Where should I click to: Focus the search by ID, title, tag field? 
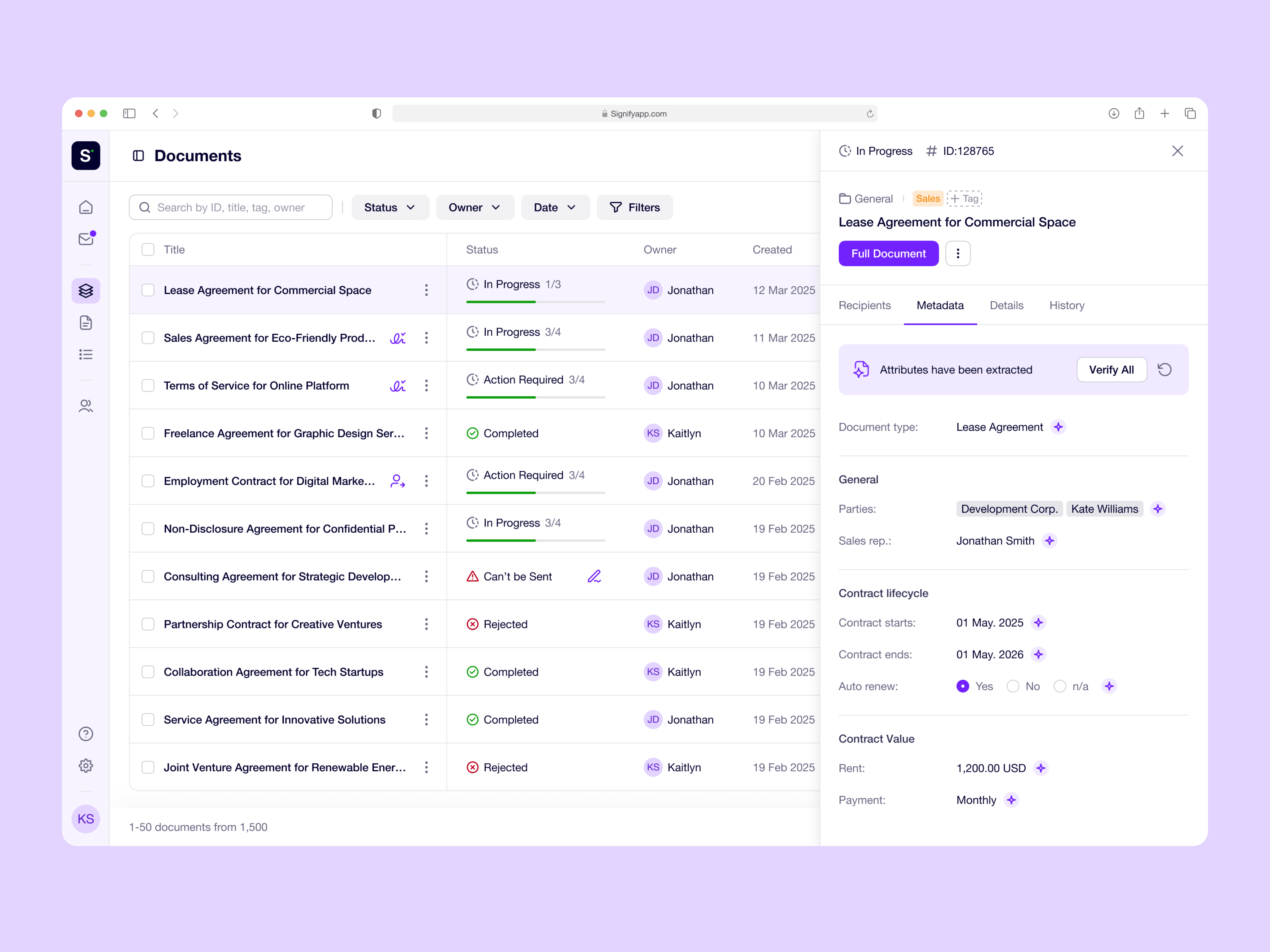tap(231, 207)
